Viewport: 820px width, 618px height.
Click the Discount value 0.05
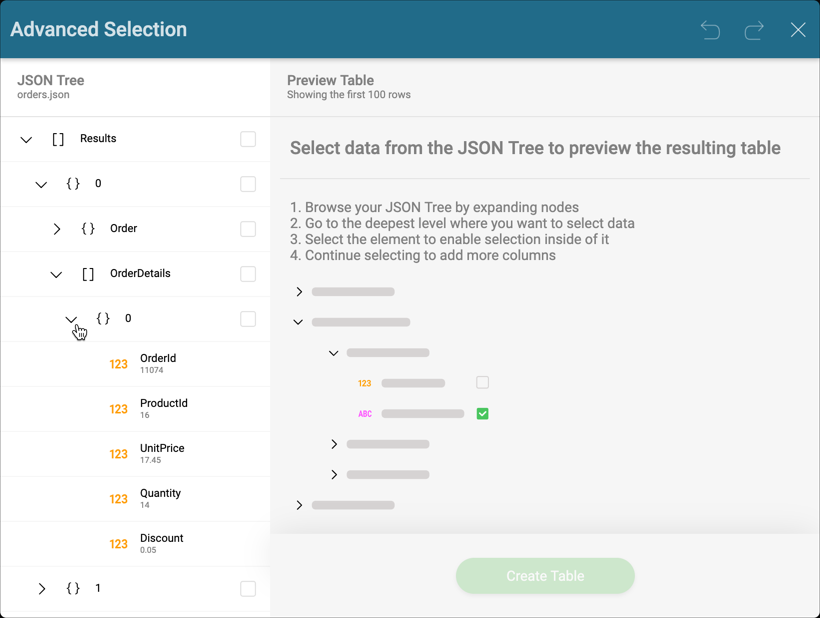(148, 550)
